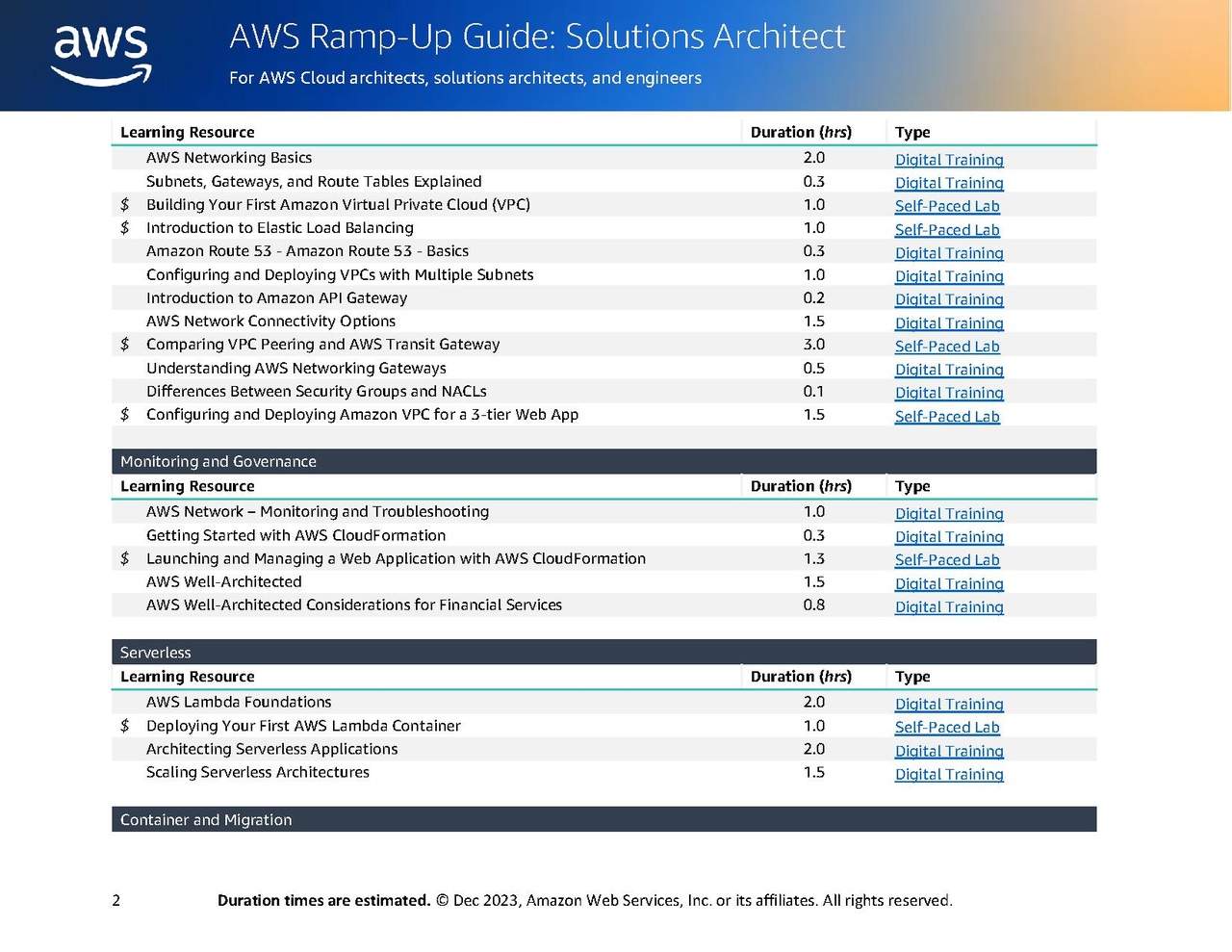The image size is (1232, 952).
Task: Open Digital Training link for AWS Lambda Foundations
Action: [x=949, y=705]
